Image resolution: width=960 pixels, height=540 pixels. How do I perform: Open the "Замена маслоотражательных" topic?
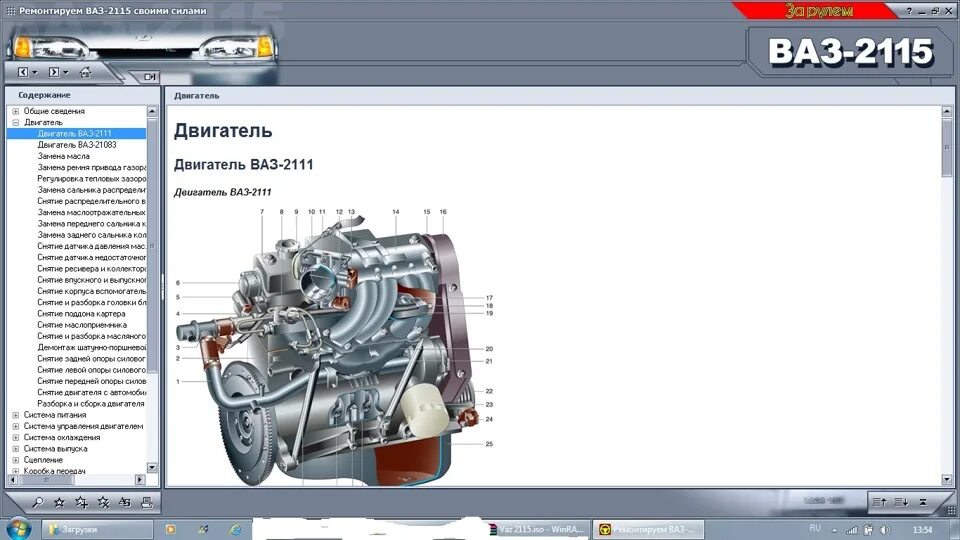click(x=91, y=212)
